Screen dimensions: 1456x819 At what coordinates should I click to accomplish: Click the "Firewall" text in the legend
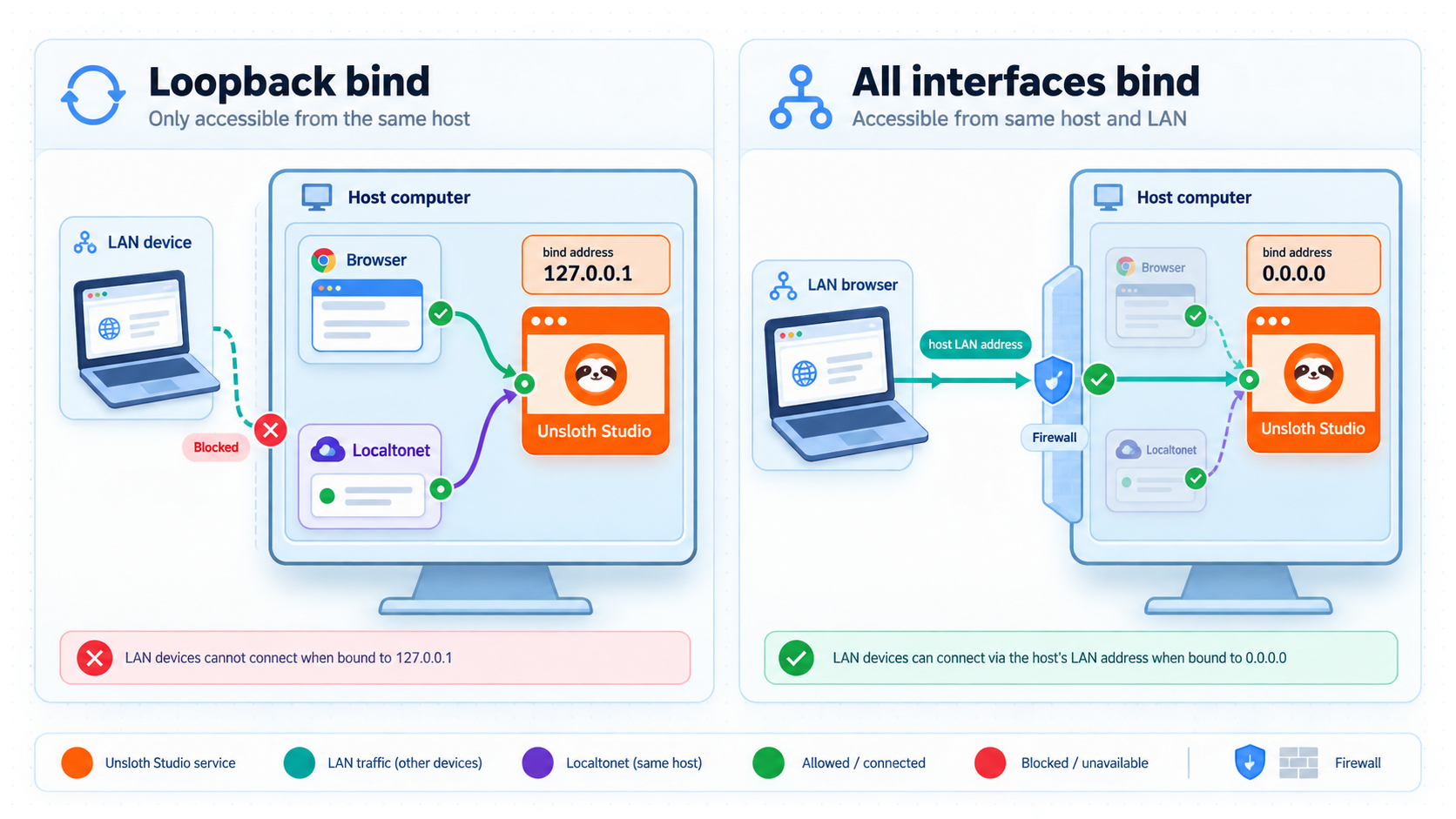click(1358, 763)
